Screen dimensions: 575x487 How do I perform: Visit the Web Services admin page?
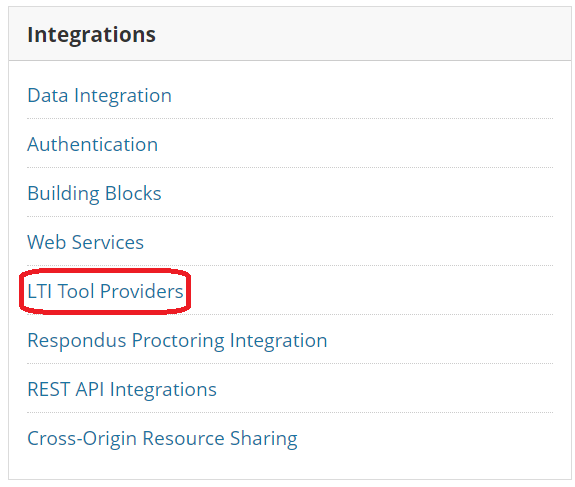[85, 242]
